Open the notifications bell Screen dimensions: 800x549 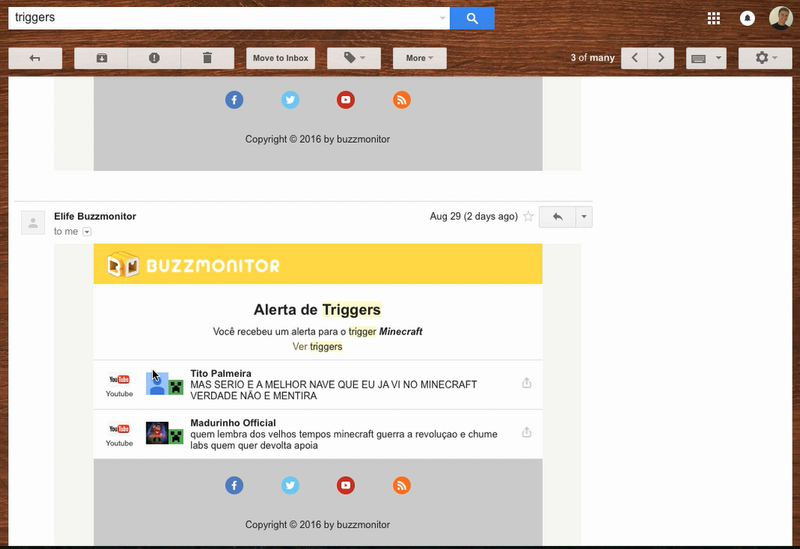pos(747,18)
